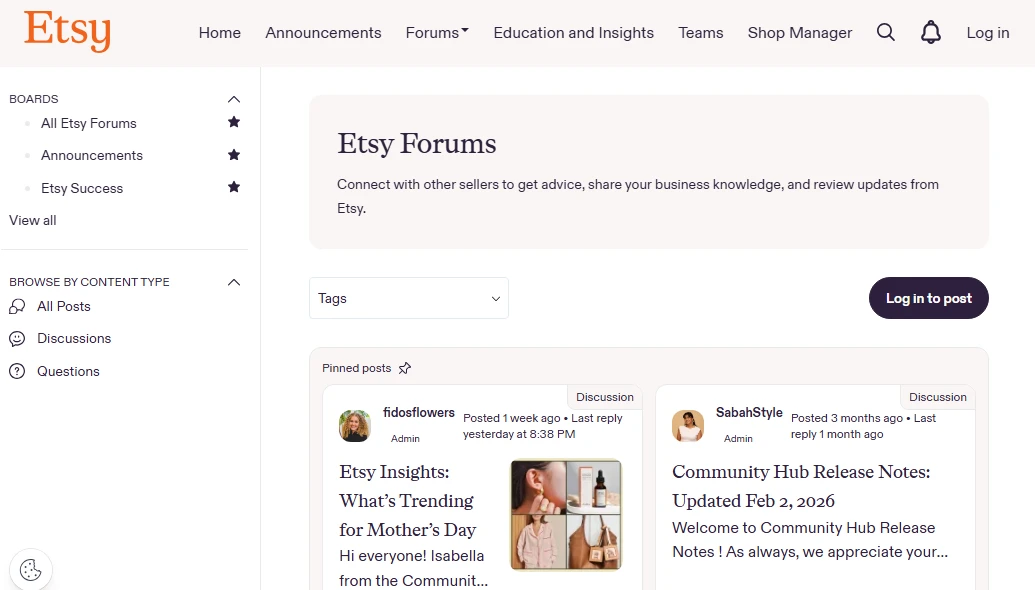Viewport: 1035px width, 590px height.
Task: Select the Discussions speech-bubble icon
Action: coord(15,338)
